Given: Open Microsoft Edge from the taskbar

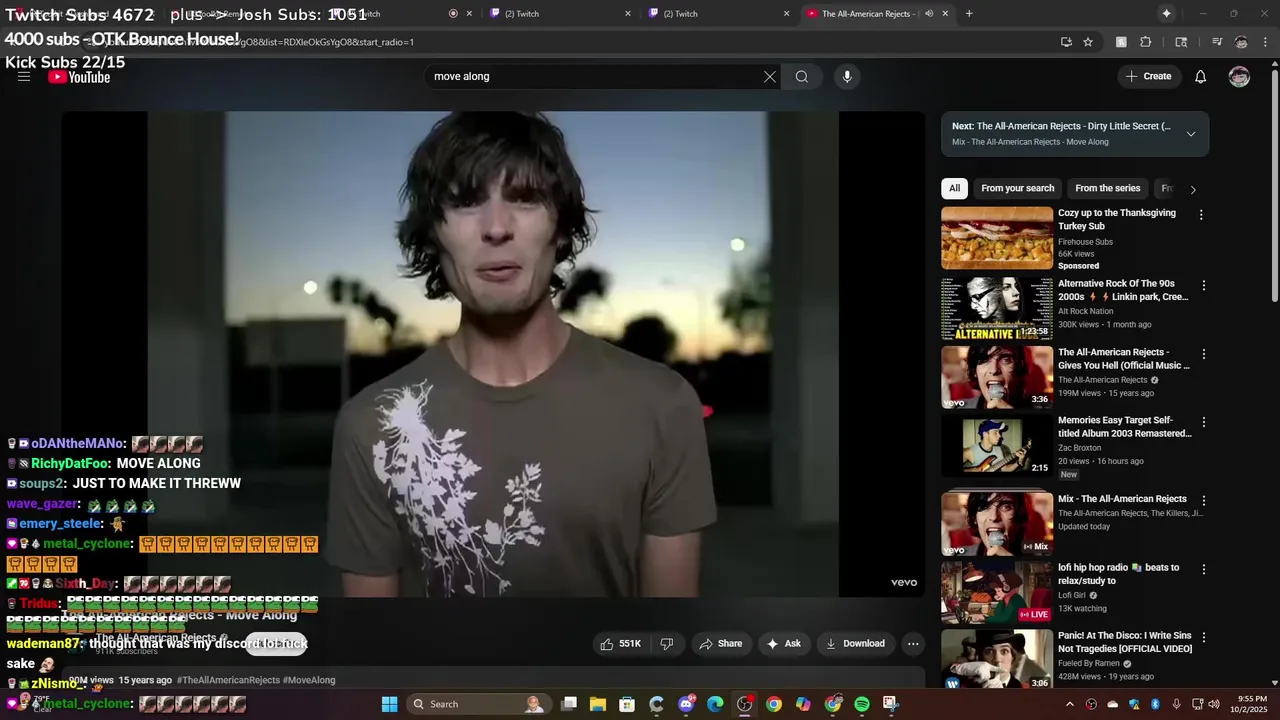Looking at the screenshot, I should [715, 704].
